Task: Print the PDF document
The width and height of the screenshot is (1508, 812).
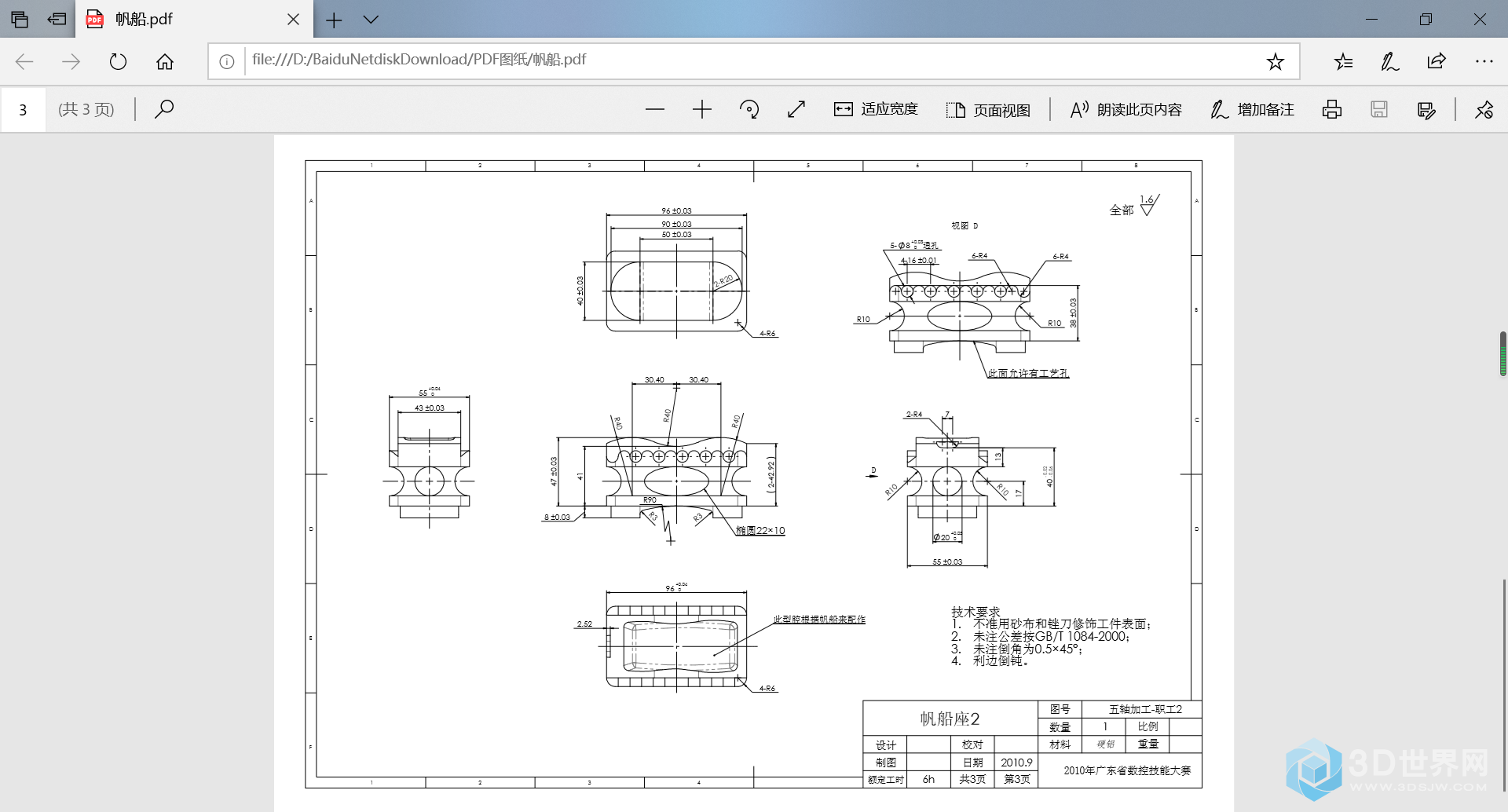Action: [1332, 109]
